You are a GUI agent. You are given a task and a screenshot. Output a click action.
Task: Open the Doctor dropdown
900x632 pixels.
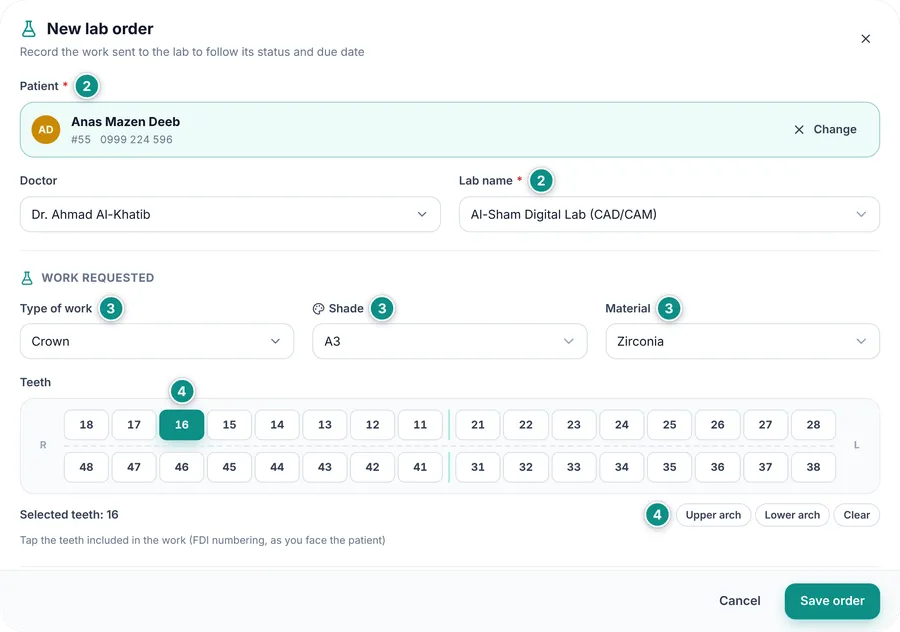coord(230,215)
